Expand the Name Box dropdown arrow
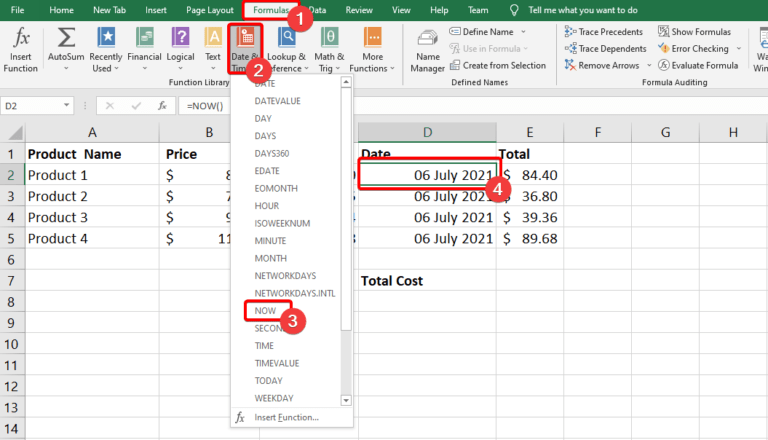This screenshot has height=440, width=768. click(66, 105)
